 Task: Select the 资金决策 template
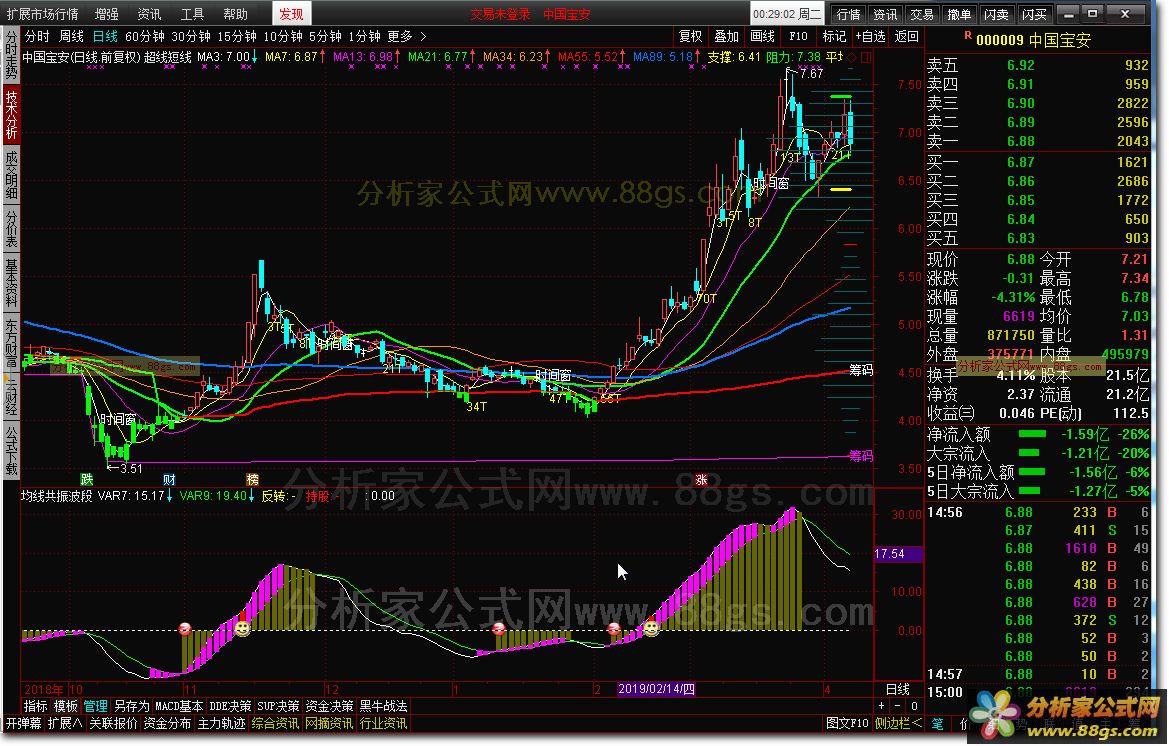click(330, 707)
